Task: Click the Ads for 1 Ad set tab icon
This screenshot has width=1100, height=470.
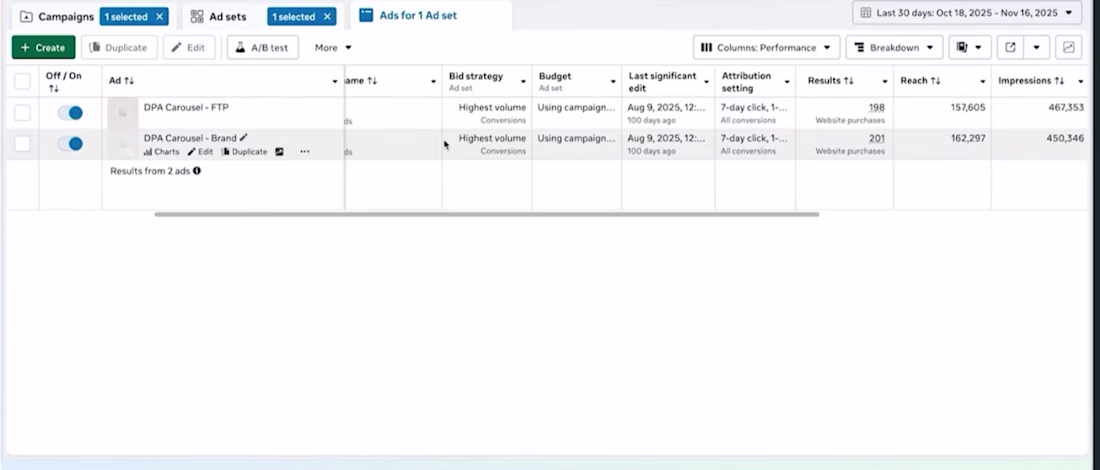Action: pyautogui.click(x=365, y=15)
